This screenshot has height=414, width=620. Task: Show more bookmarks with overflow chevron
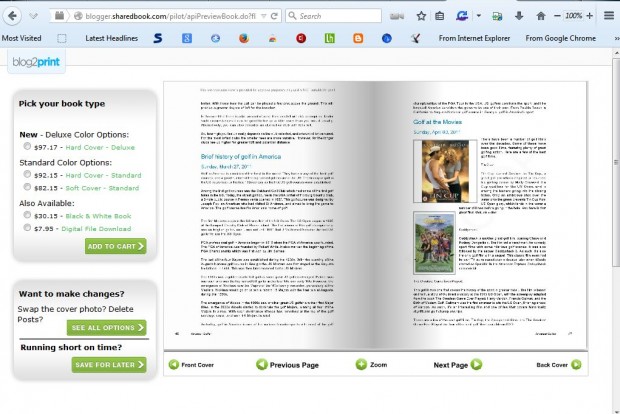coord(616,38)
